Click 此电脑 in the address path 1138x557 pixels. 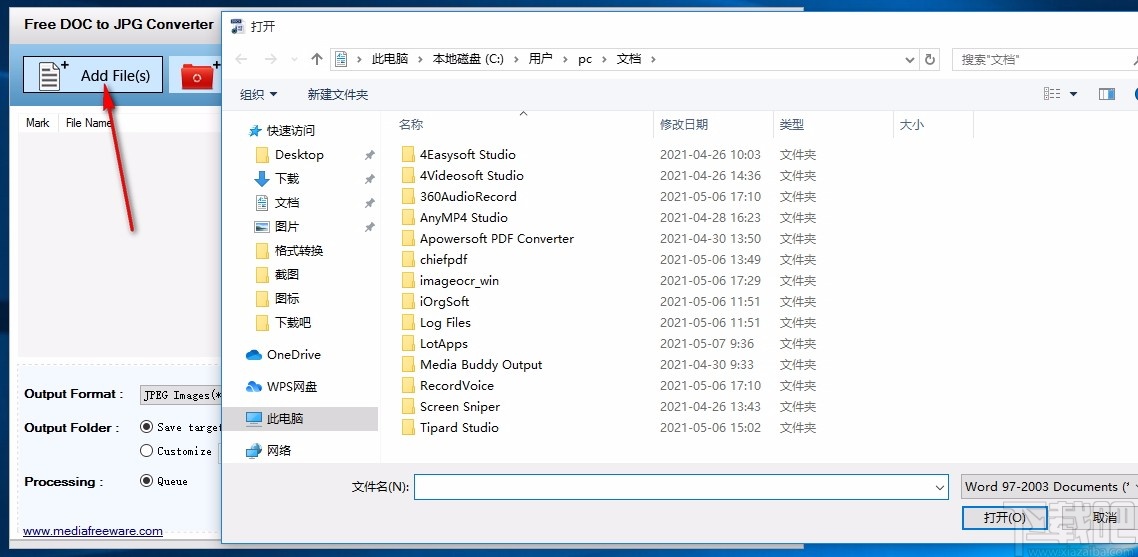[390, 59]
